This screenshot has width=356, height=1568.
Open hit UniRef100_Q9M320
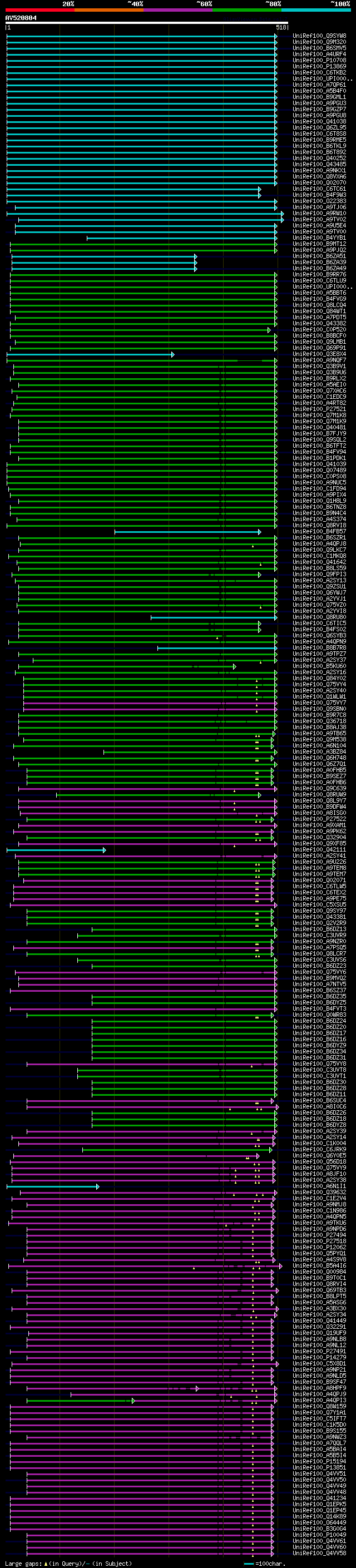(319, 42)
